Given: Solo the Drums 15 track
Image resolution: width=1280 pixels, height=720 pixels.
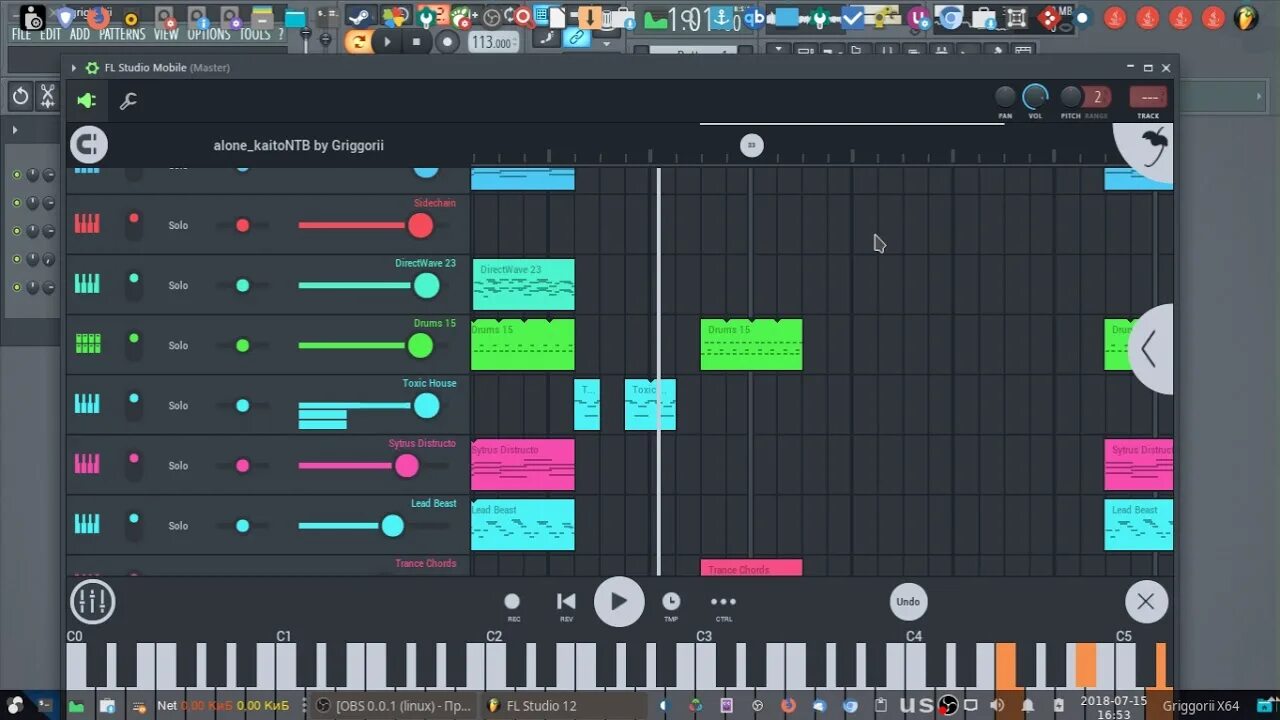Looking at the screenshot, I should (178, 345).
